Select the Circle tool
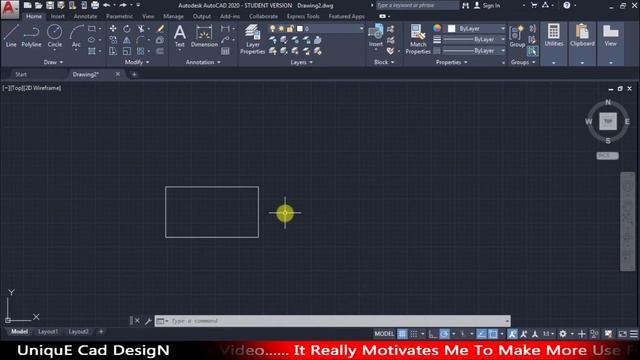This screenshot has width=640, height=360. [x=55, y=36]
